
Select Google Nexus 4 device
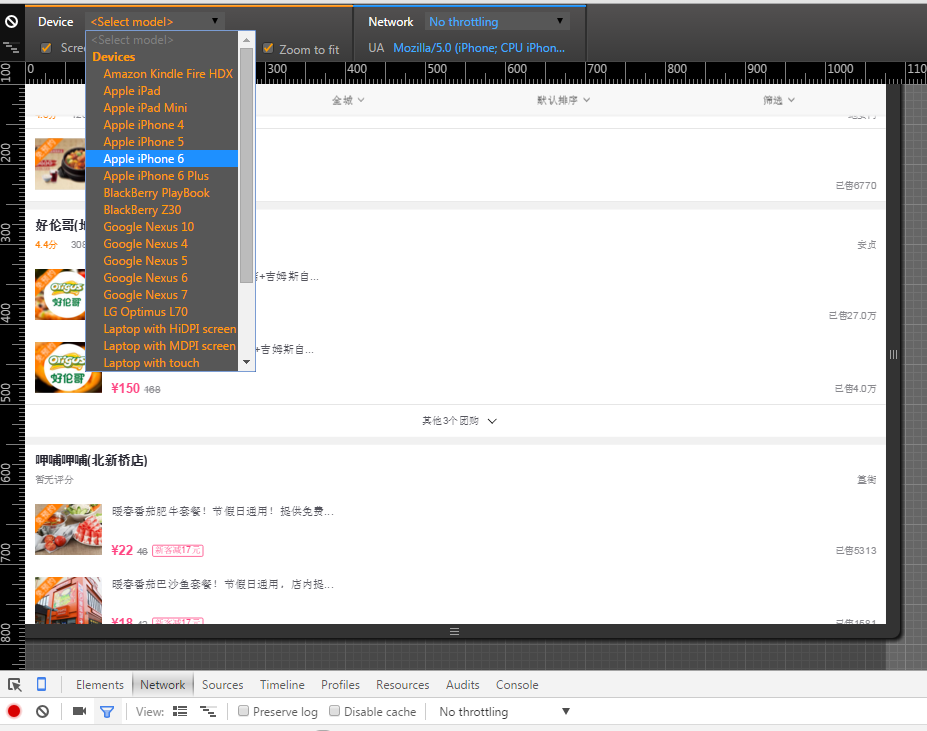pos(162,244)
